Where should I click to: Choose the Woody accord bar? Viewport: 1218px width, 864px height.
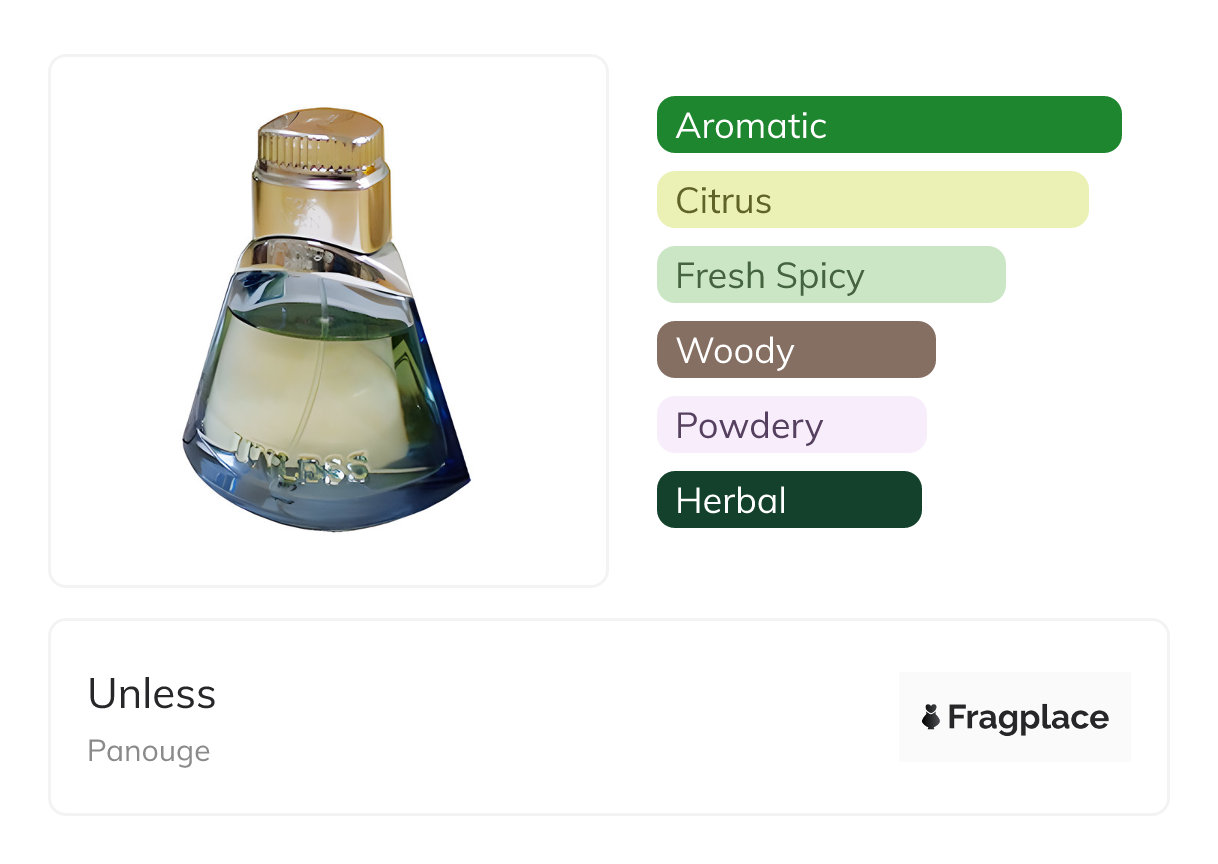click(795, 350)
